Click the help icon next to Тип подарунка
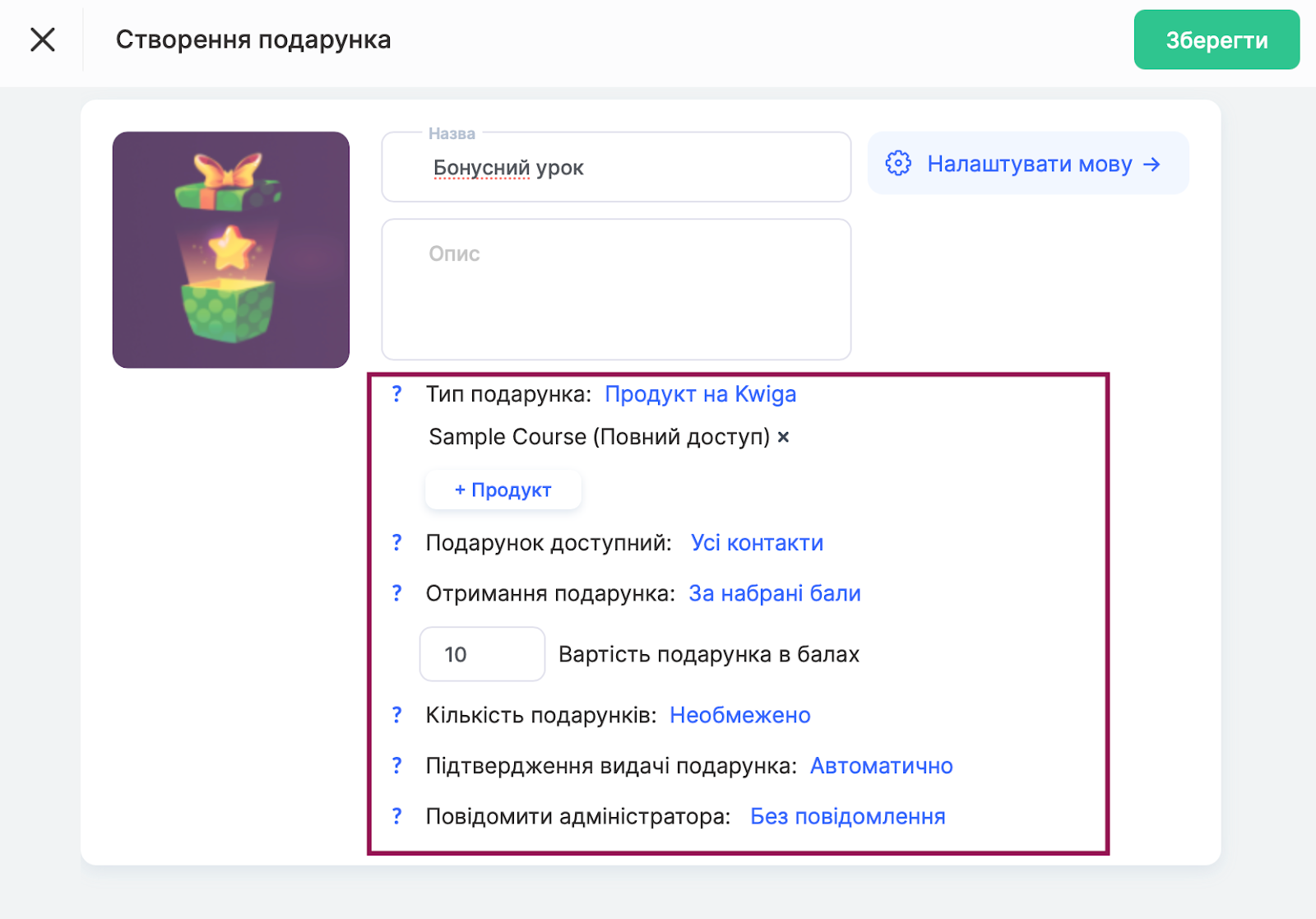 [397, 394]
